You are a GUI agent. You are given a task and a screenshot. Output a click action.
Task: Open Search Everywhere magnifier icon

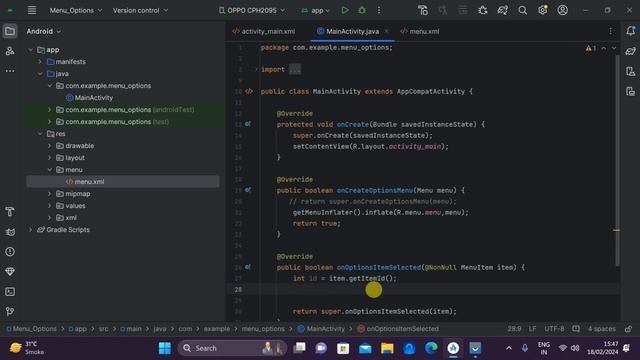[522, 10]
